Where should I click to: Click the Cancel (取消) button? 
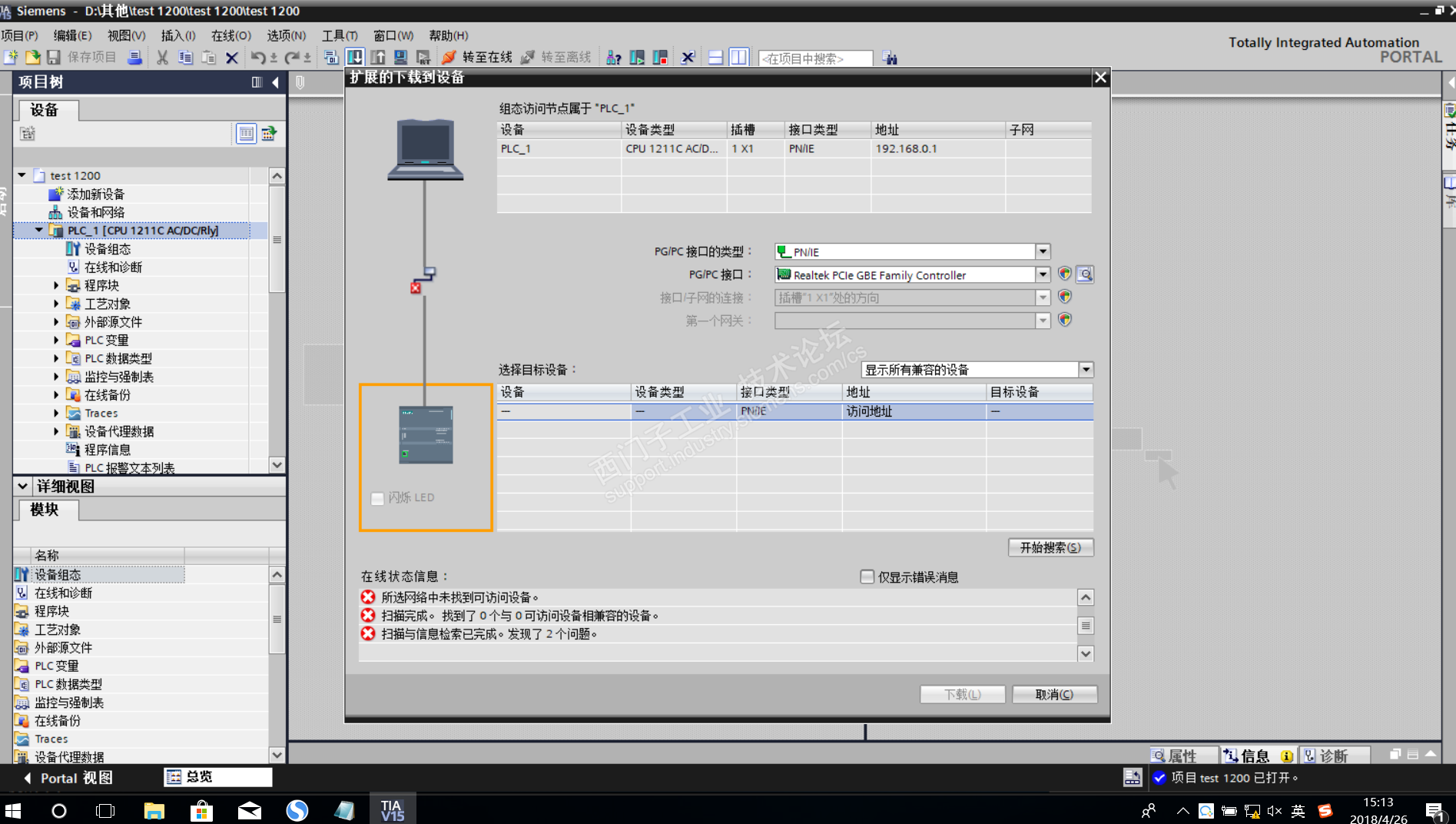[1054, 694]
